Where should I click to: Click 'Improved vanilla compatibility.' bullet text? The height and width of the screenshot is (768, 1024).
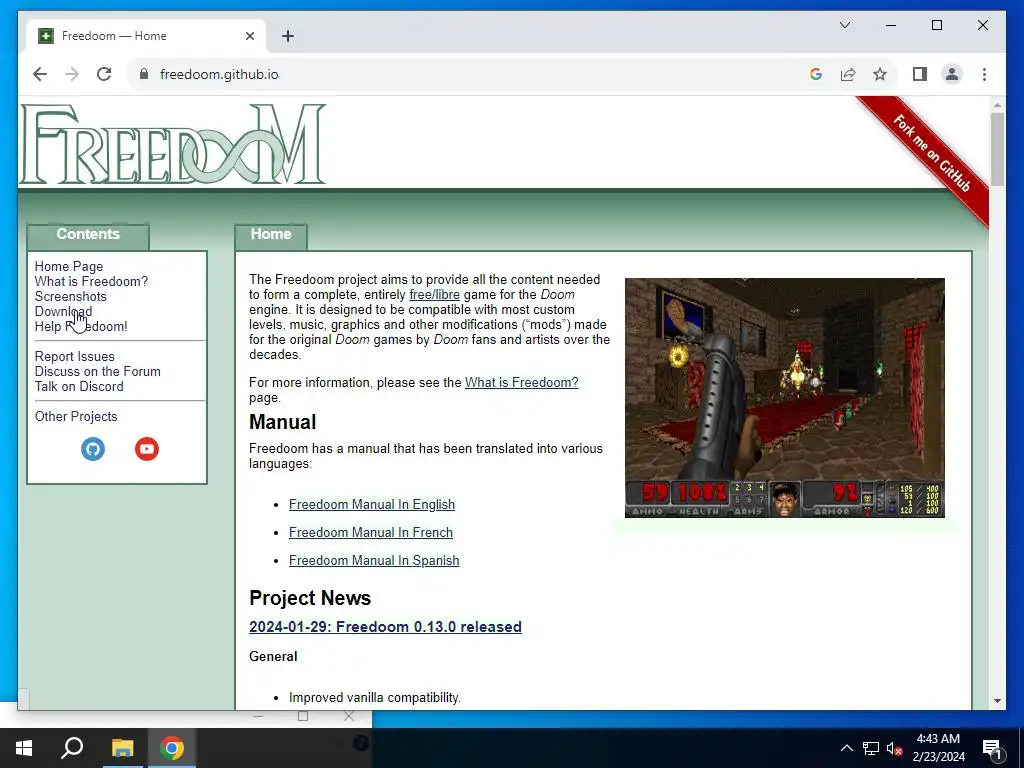pos(375,697)
